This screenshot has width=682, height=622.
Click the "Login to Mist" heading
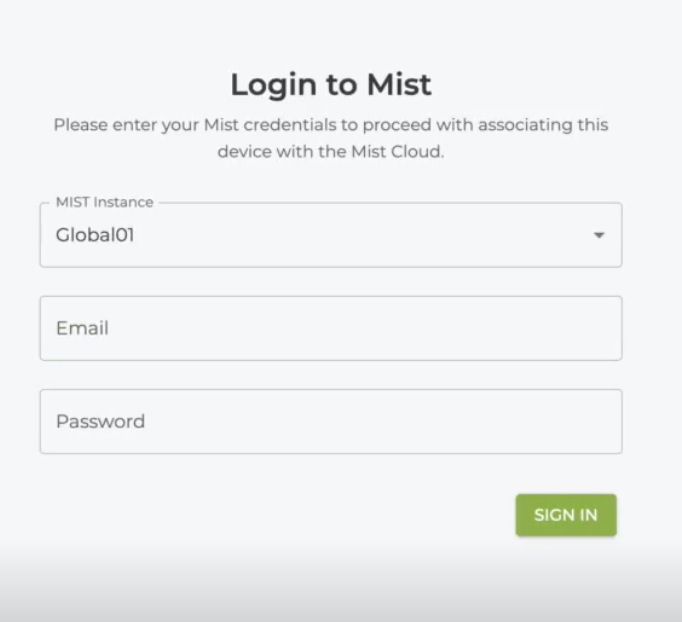330,85
